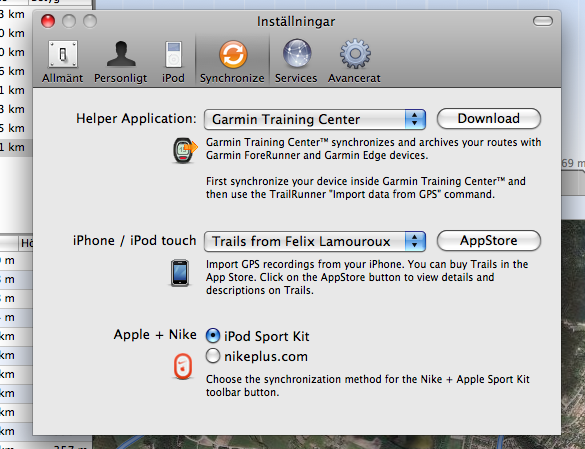
Task: Open the Helper Application dropdown
Action: tap(315, 119)
